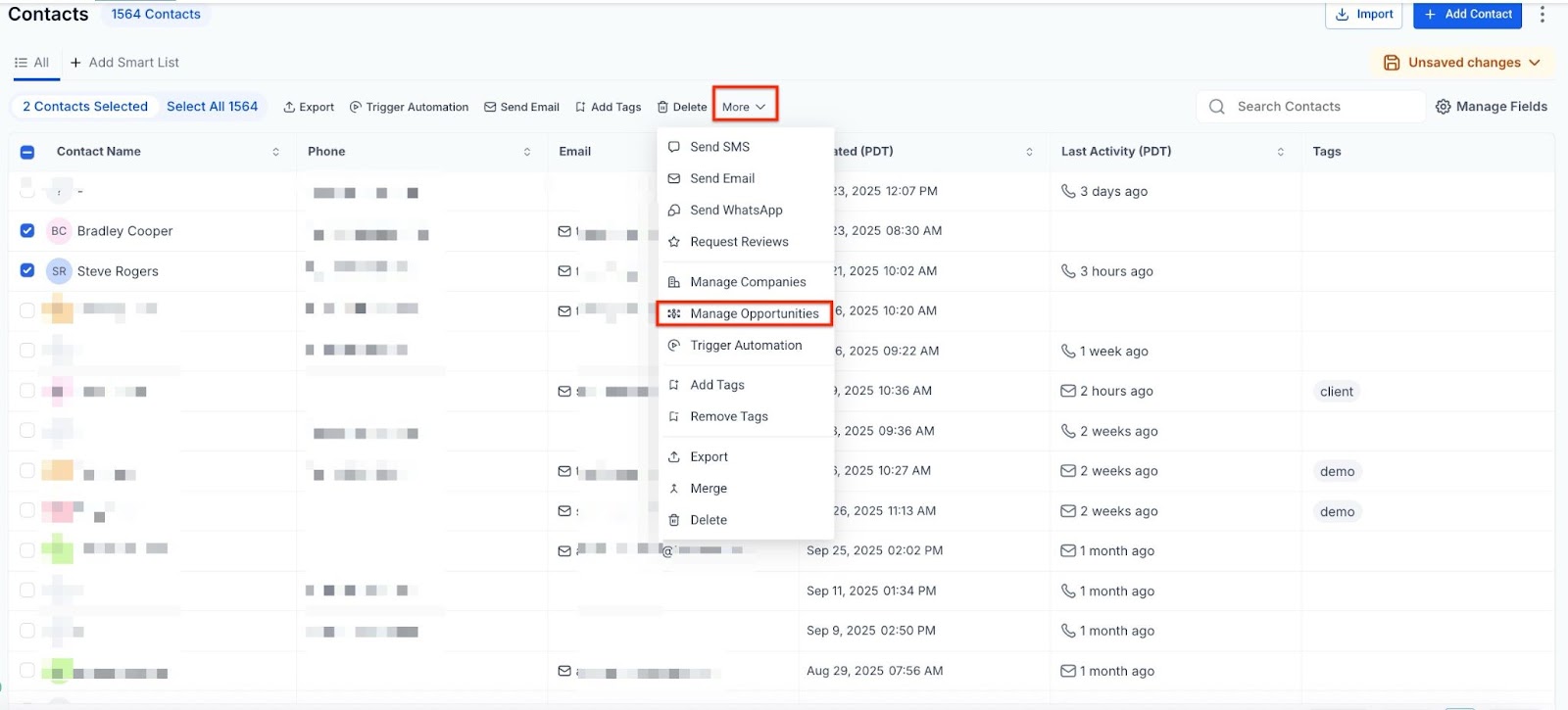Select Send WhatsApp in the dropdown menu
The height and width of the screenshot is (710, 1568).
click(736, 211)
